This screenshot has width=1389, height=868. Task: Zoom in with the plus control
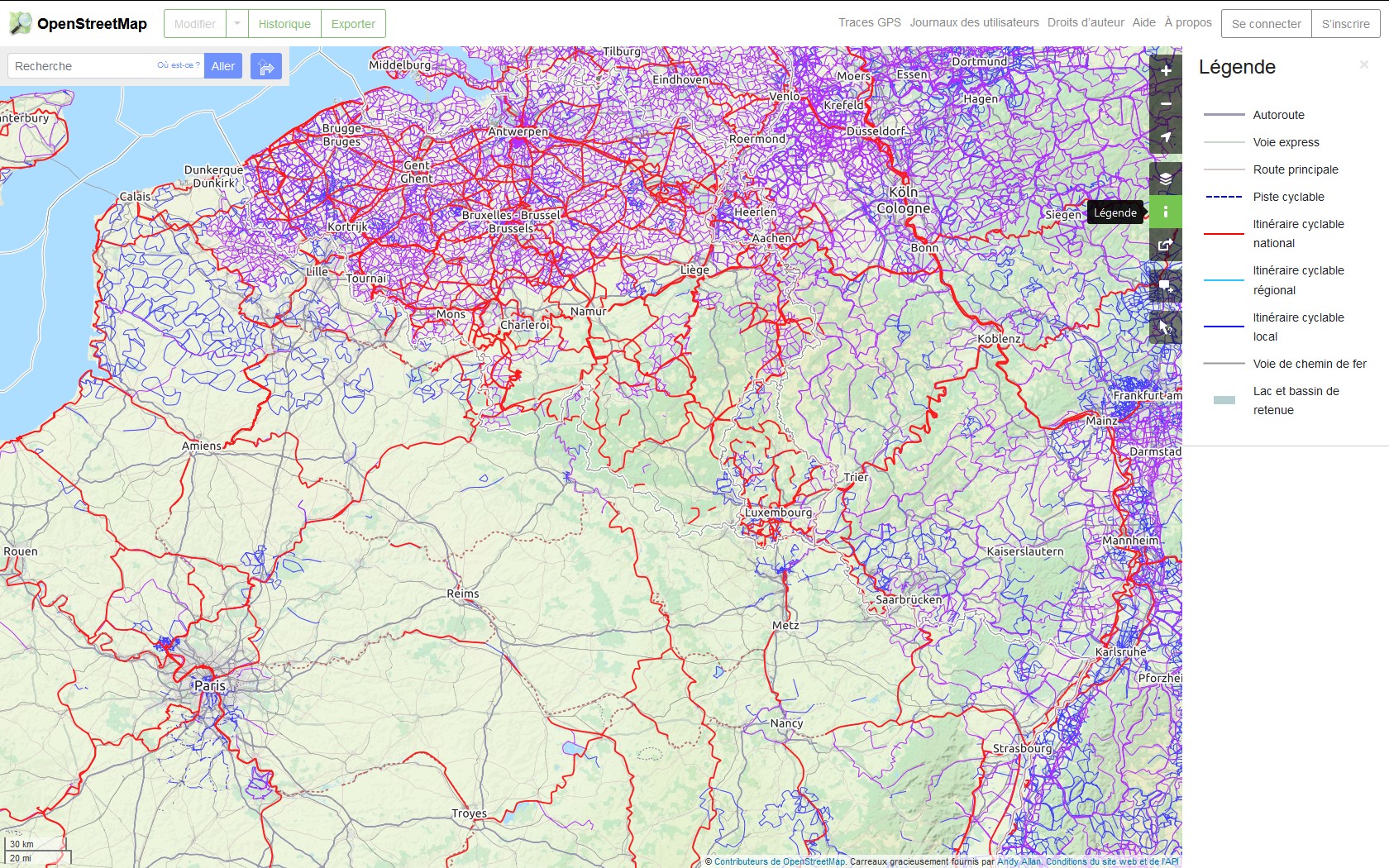(x=1166, y=70)
